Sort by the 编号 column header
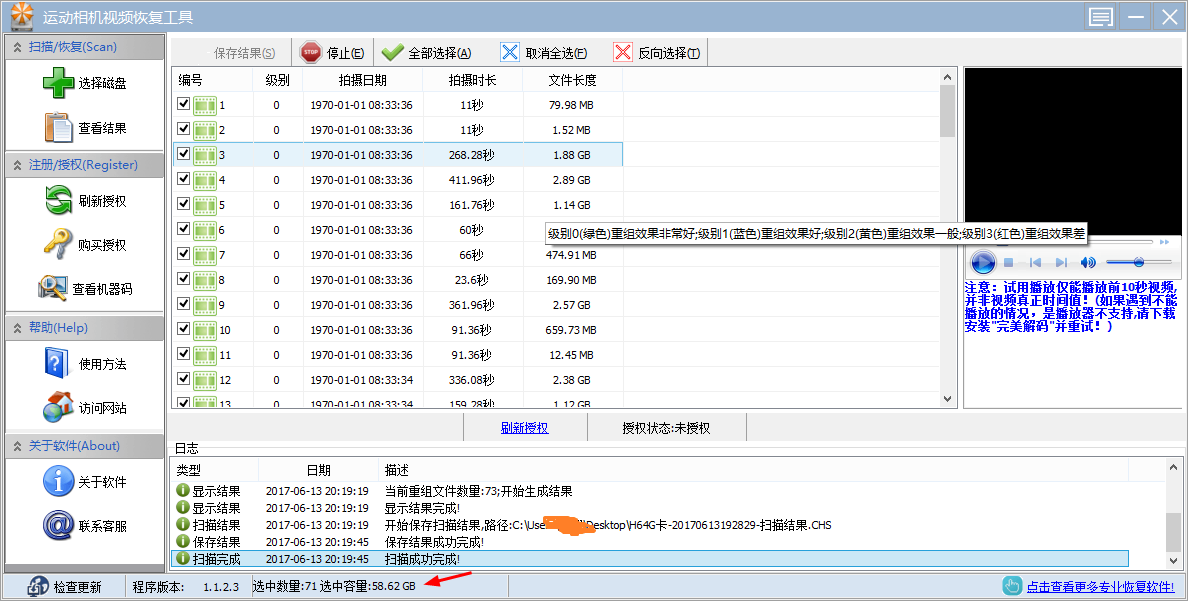The height and width of the screenshot is (601, 1188). tap(212, 80)
